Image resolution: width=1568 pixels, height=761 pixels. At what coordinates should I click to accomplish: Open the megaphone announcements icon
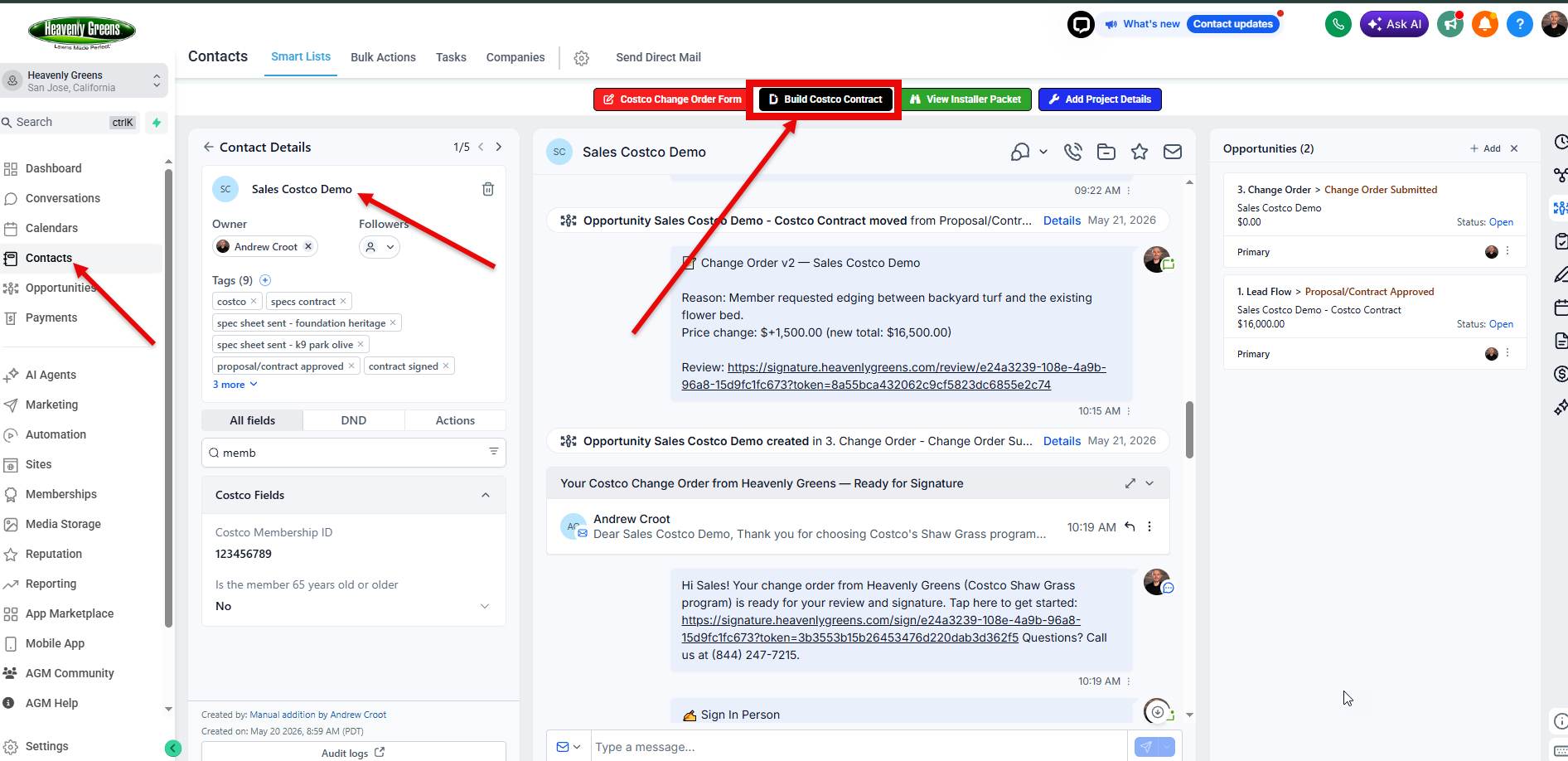point(1449,24)
